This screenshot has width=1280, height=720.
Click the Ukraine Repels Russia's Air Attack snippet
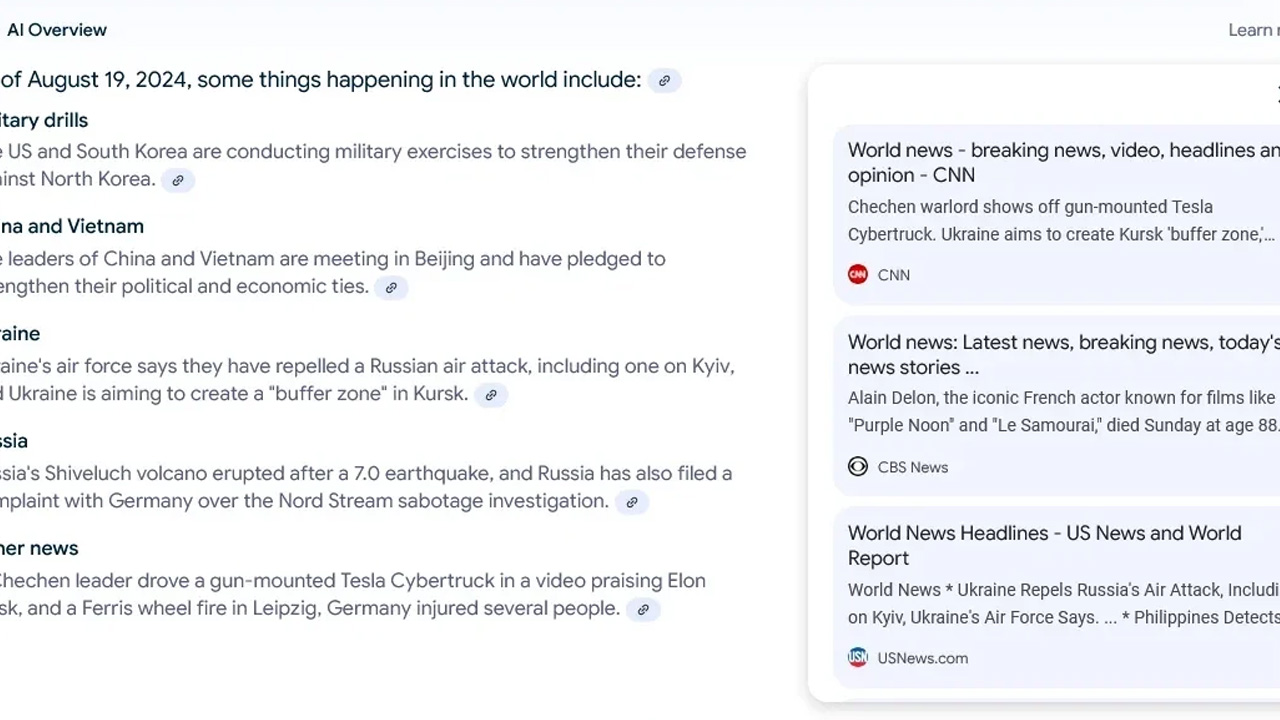click(1063, 604)
